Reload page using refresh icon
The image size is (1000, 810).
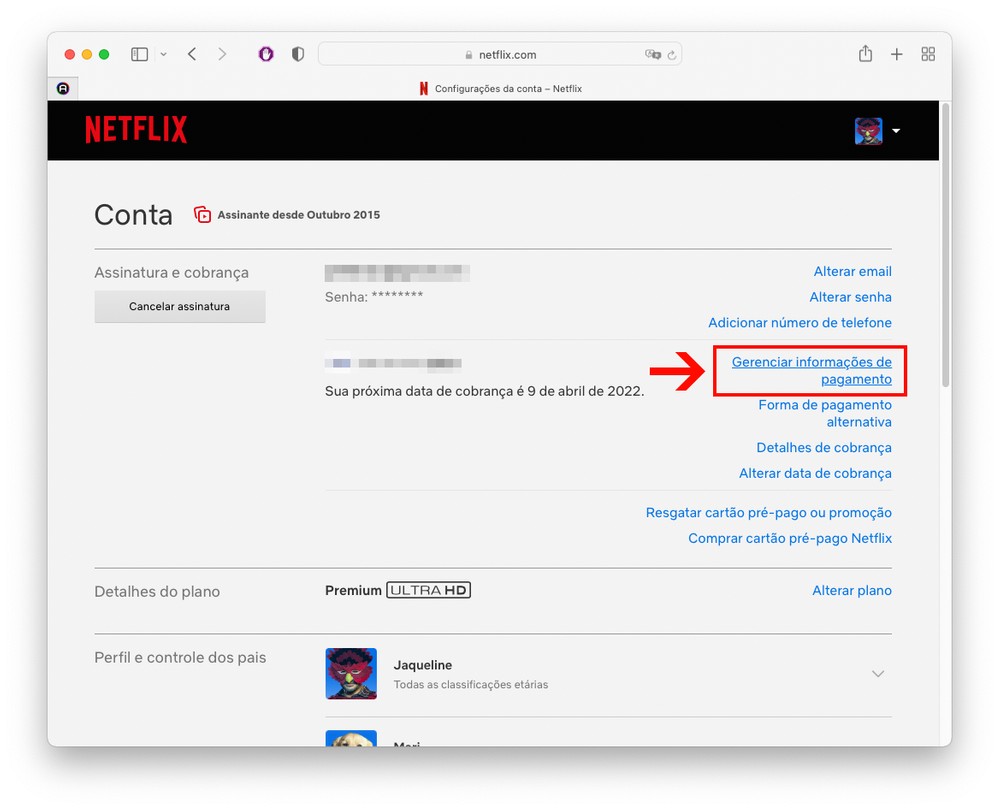(x=672, y=55)
